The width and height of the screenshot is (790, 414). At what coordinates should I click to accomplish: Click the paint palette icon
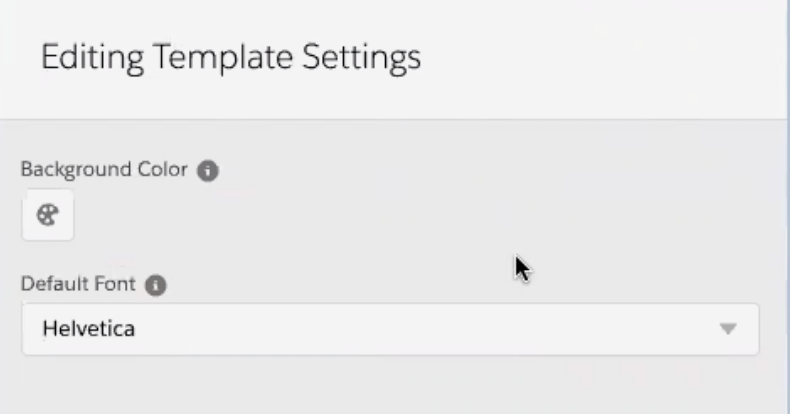[x=48, y=216]
